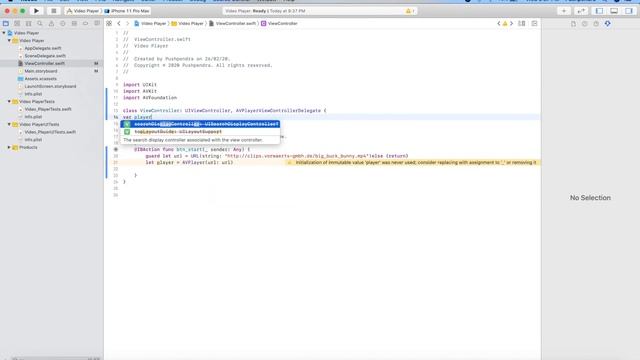This screenshot has width=640, height=360.
Task: Go back in editor history
Action: pyautogui.click(x=119, y=24)
